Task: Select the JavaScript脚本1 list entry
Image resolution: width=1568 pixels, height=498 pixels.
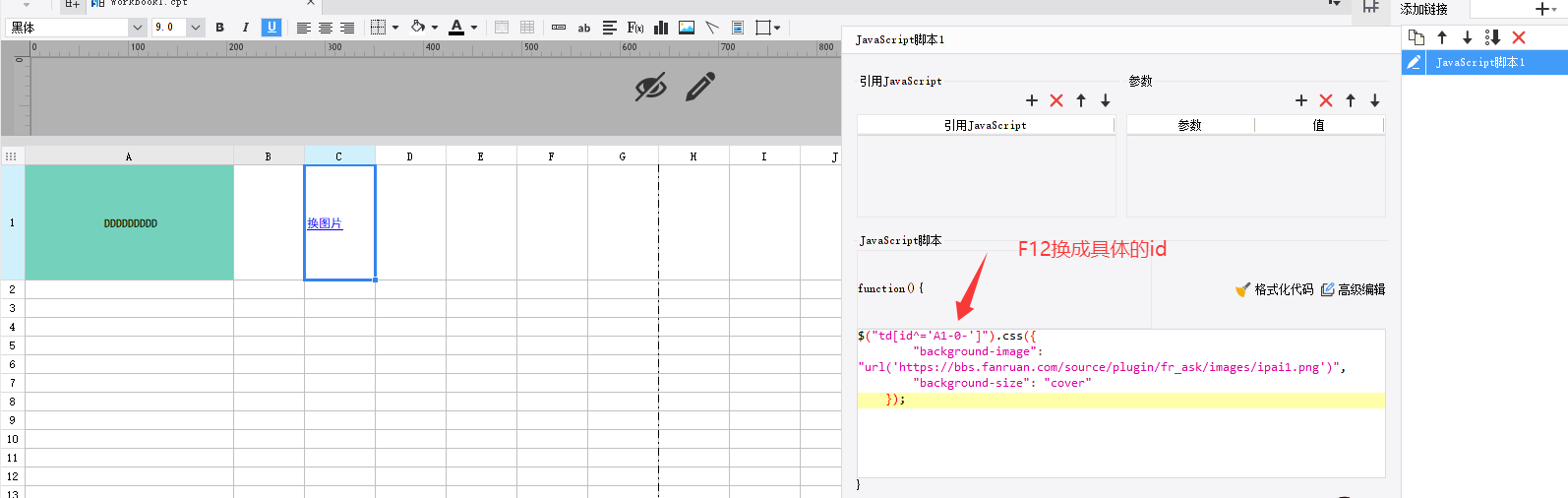Action: 1484,62
